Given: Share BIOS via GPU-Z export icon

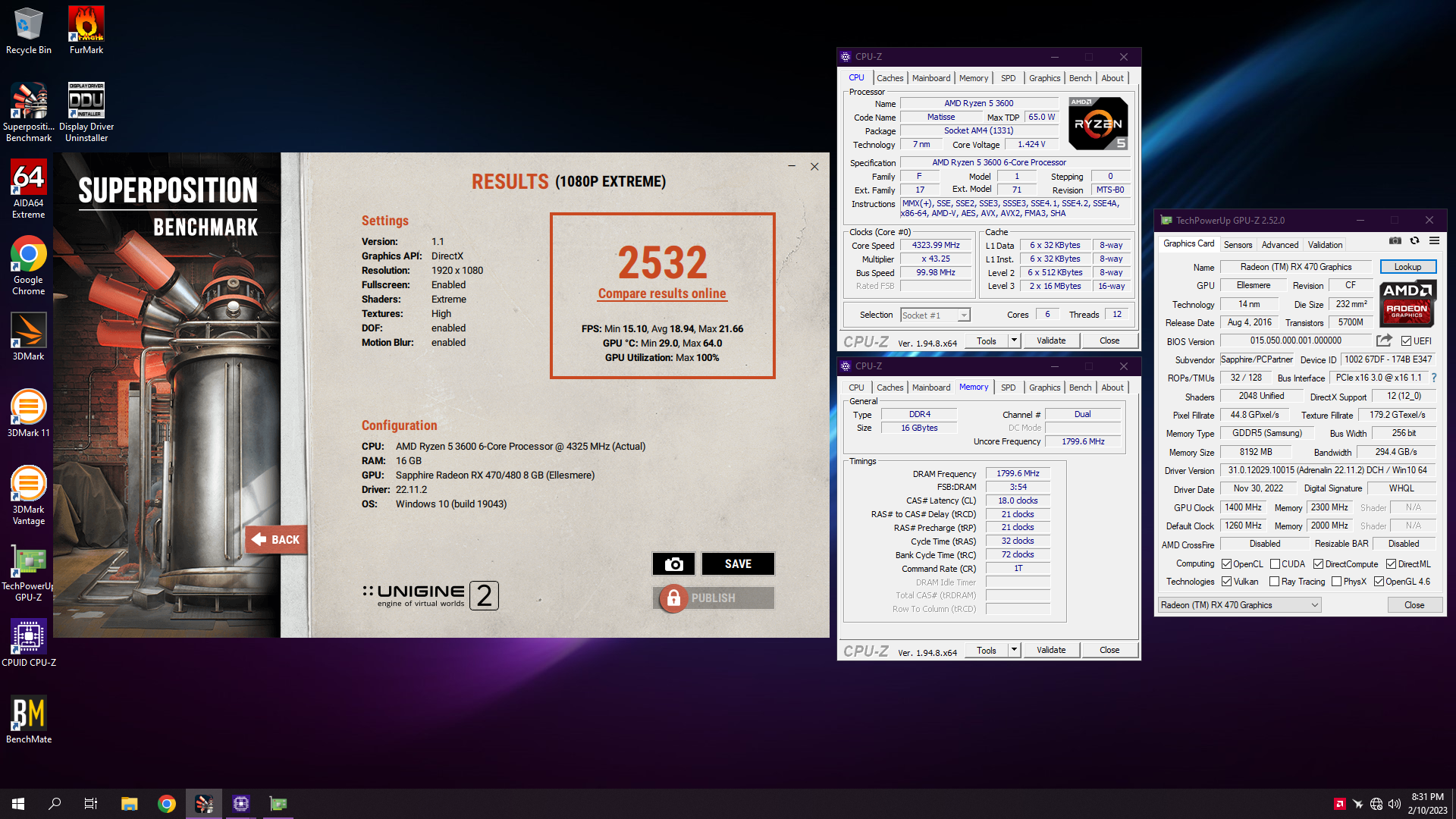Looking at the screenshot, I should [x=1384, y=340].
